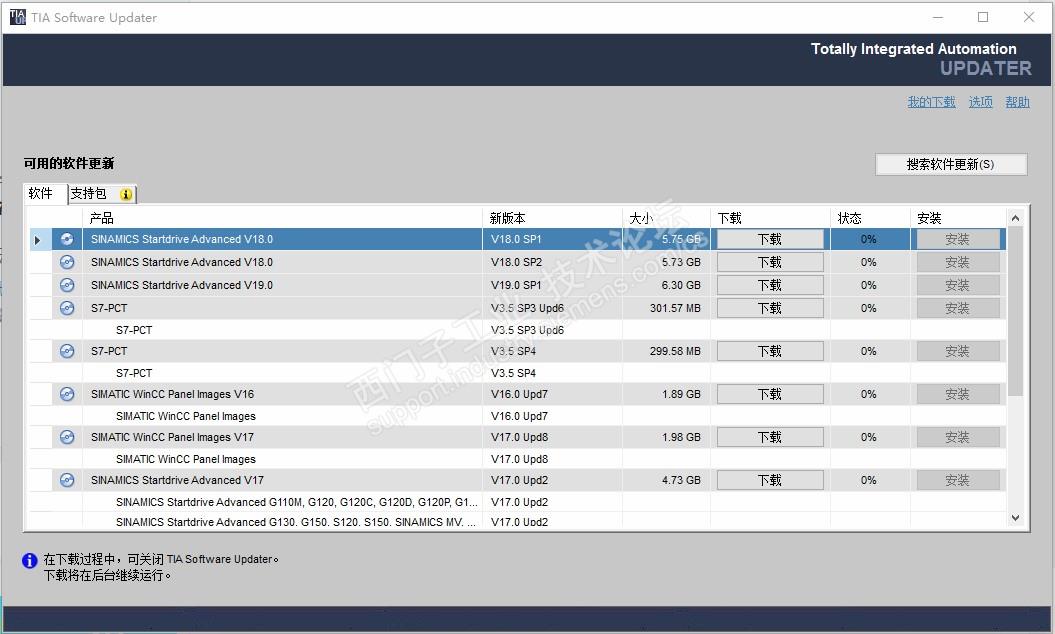Click 安装 for Startdrive Advanced V18.0 SP2
Image resolution: width=1055 pixels, height=634 pixels.
[957, 262]
